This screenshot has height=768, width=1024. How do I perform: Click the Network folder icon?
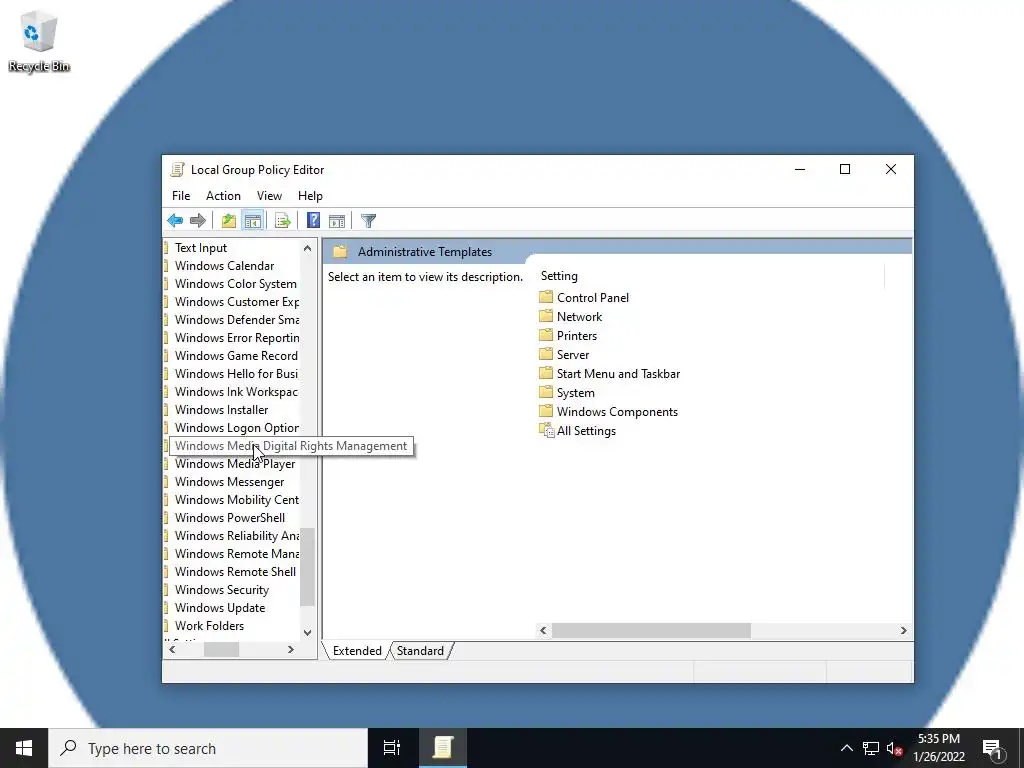tap(546, 316)
